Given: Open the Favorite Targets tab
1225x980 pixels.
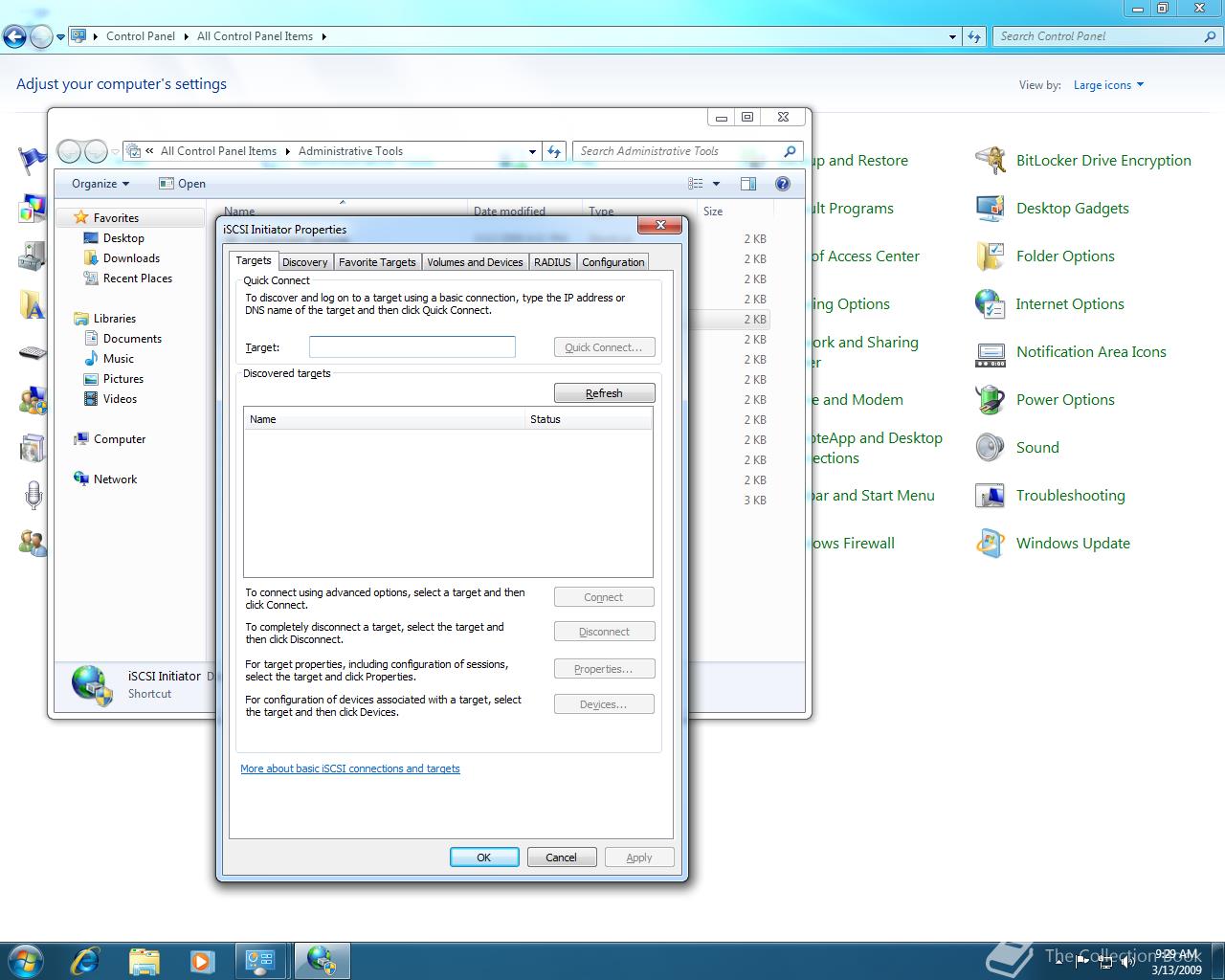Looking at the screenshot, I should (377, 262).
